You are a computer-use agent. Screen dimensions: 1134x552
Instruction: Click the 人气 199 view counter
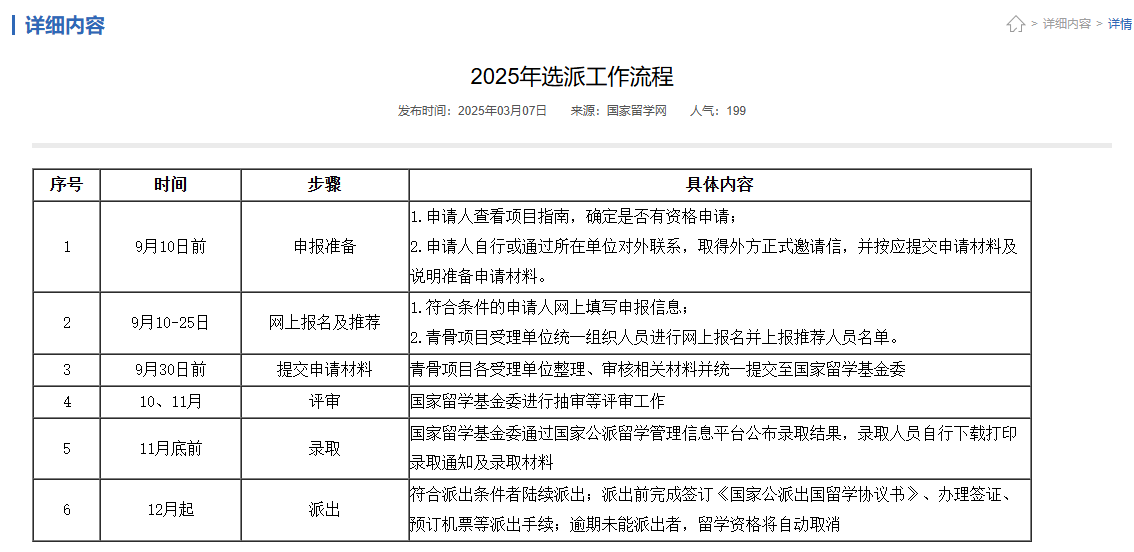pyautogui.click(x=717, y=111)
